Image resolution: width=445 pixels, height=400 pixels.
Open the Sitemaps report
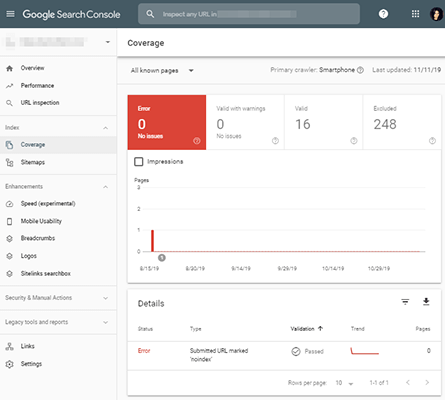tap(33, 162)
